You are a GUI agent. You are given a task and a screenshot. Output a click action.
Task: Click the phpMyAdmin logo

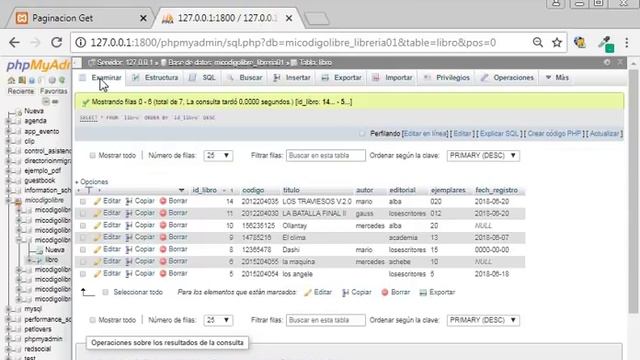(38, 65)
